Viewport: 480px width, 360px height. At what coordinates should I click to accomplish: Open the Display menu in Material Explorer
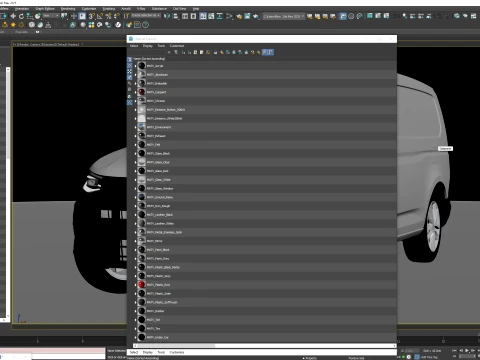148,46
